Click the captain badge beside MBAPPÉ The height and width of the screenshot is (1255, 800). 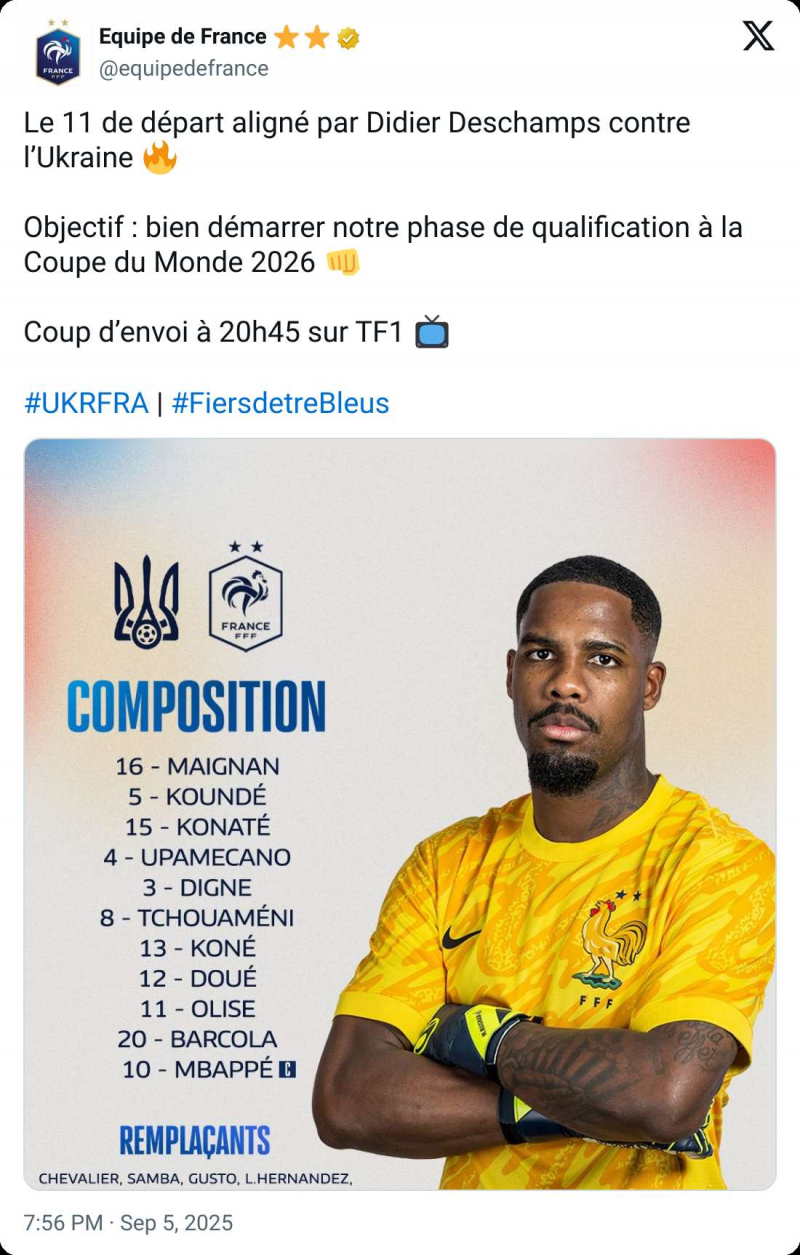click(x=288, y=1070)
